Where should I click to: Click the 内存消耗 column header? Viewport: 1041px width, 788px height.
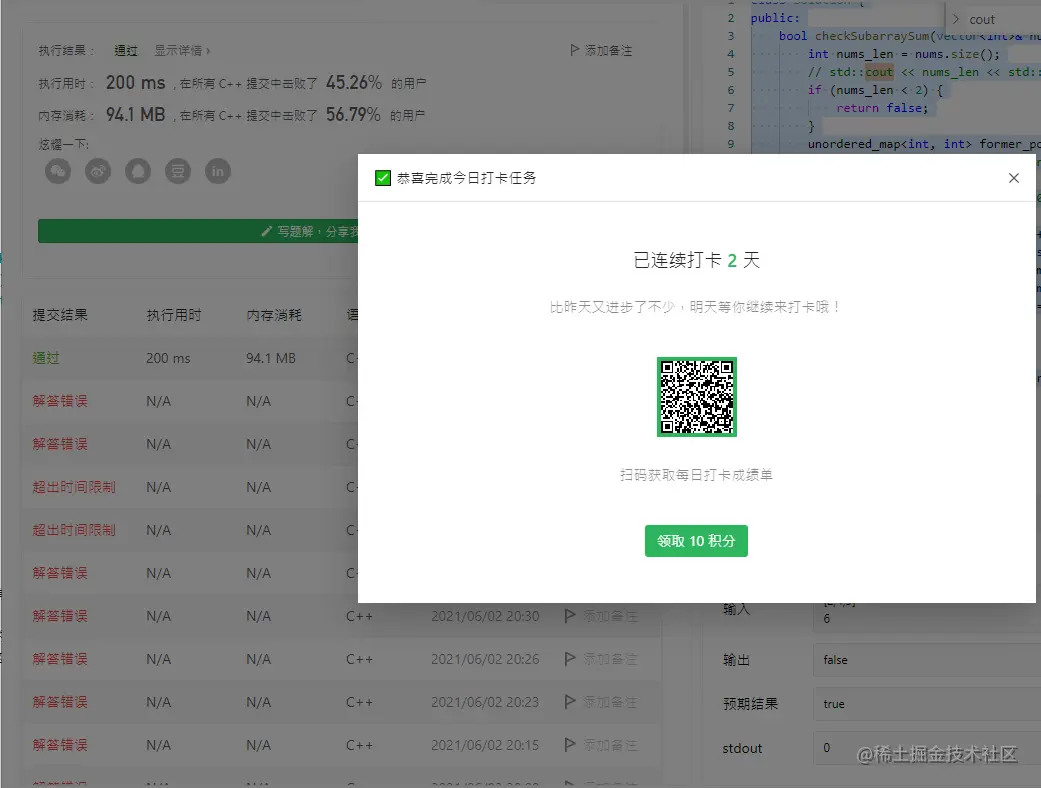[x=274, y=315]
